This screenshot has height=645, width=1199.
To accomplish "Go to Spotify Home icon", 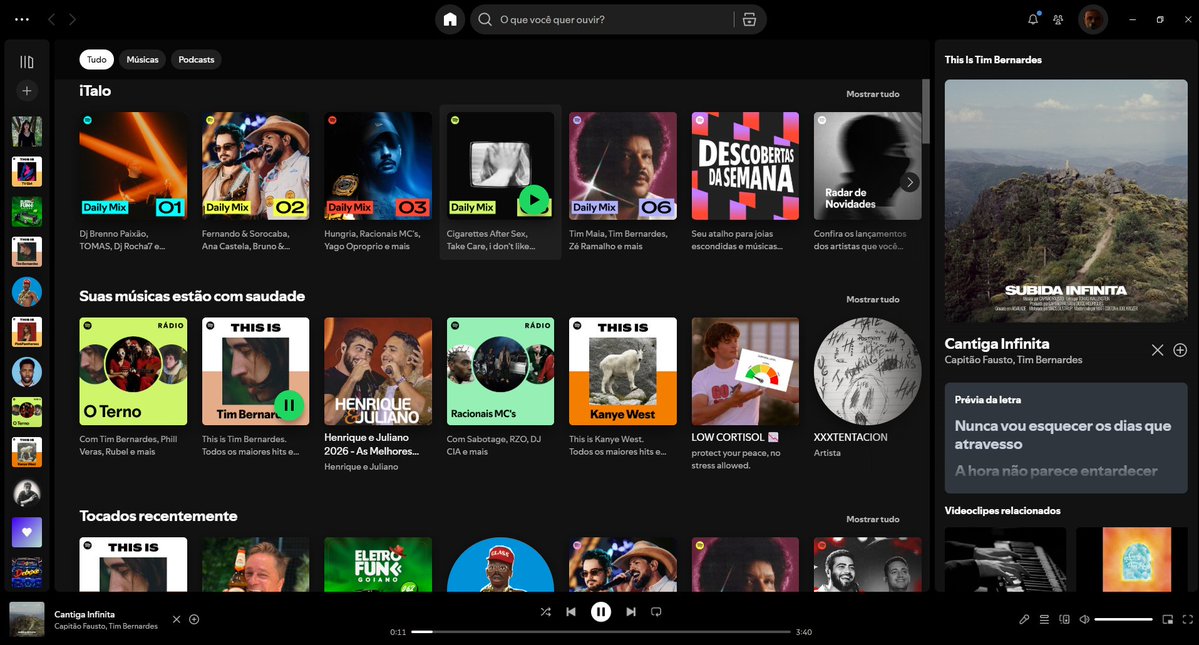I will tap(450, 20).
